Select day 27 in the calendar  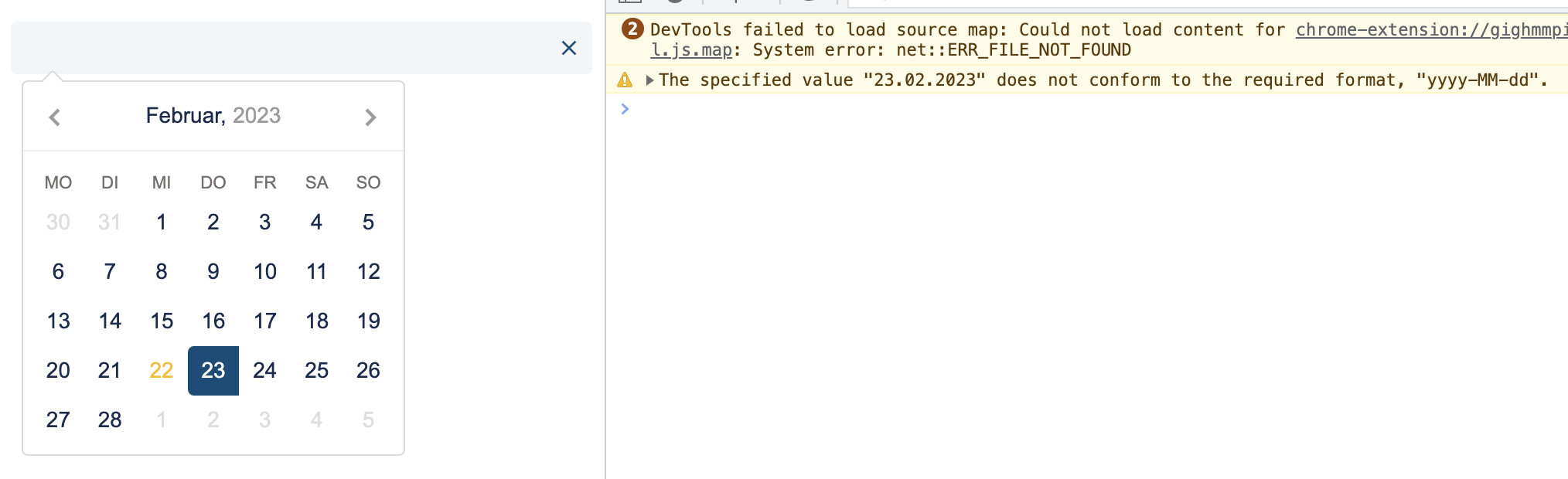[x=58, y=420]
